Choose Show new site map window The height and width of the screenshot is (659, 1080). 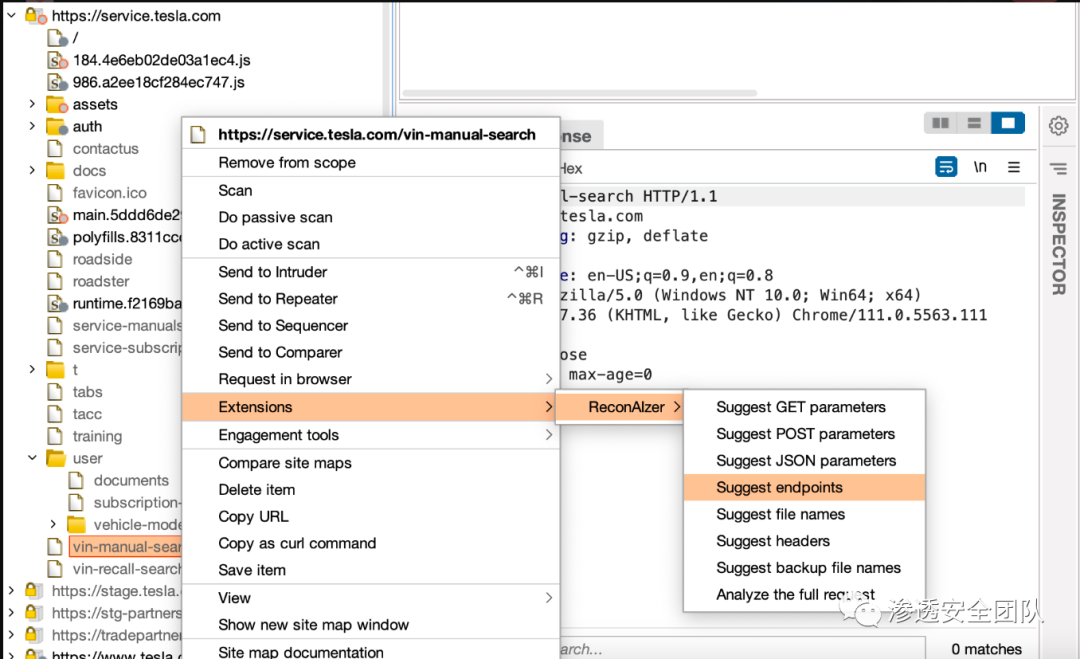click(x=371, y=625)
